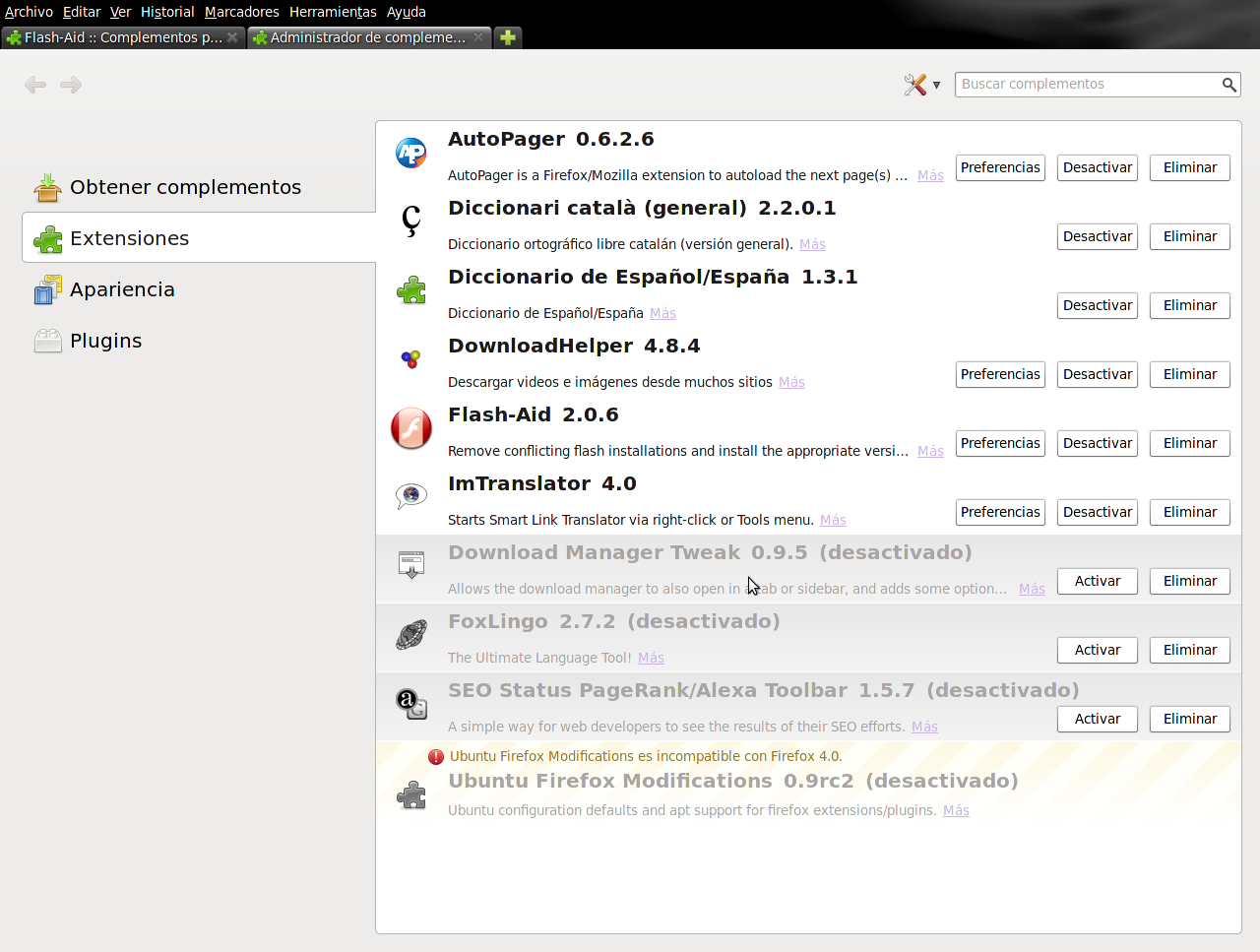Close the Administrador de complementos tab

(478, 37)
